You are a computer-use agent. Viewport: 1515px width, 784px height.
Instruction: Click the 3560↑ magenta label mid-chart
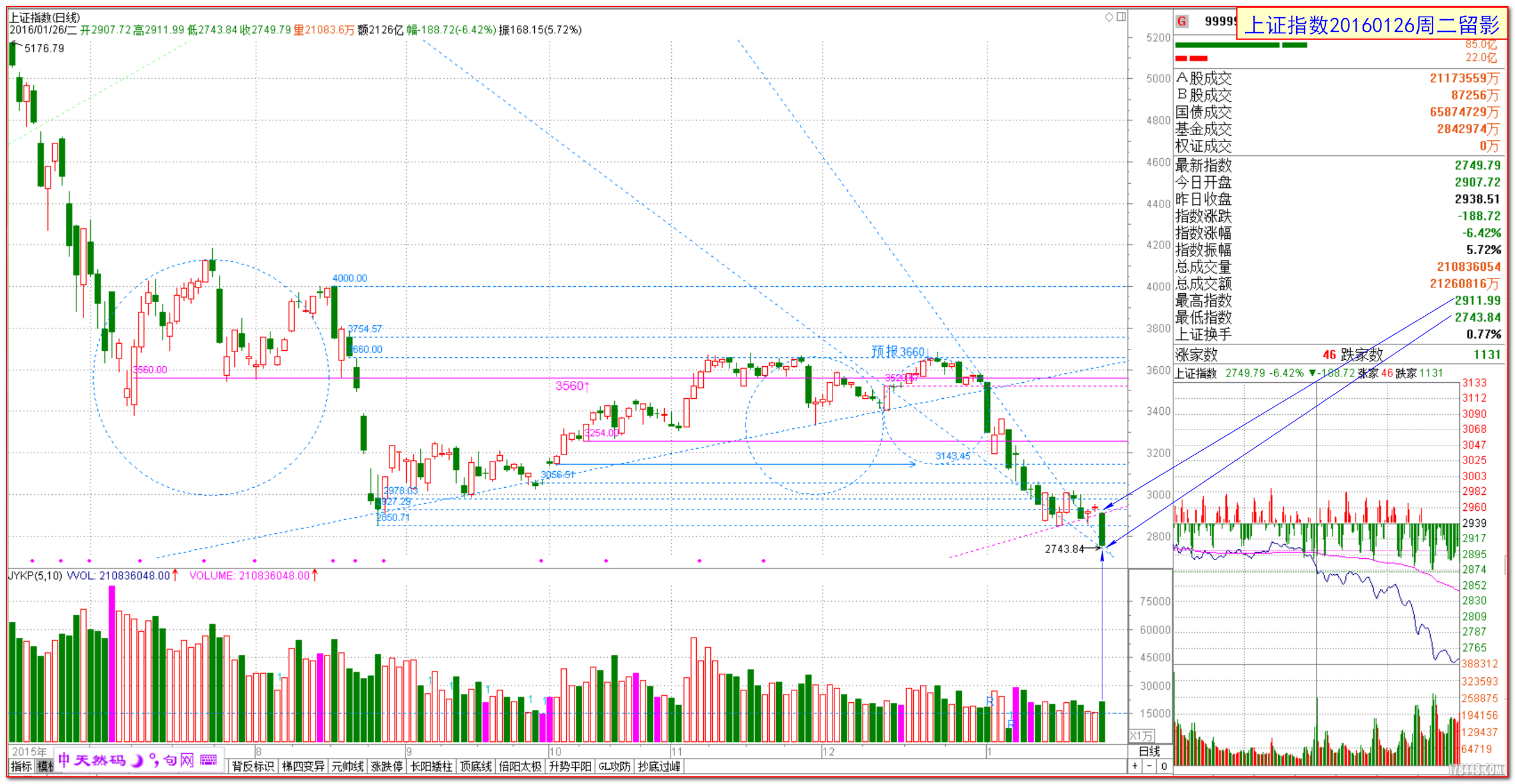pyautogui.click(x=572, y=386)
